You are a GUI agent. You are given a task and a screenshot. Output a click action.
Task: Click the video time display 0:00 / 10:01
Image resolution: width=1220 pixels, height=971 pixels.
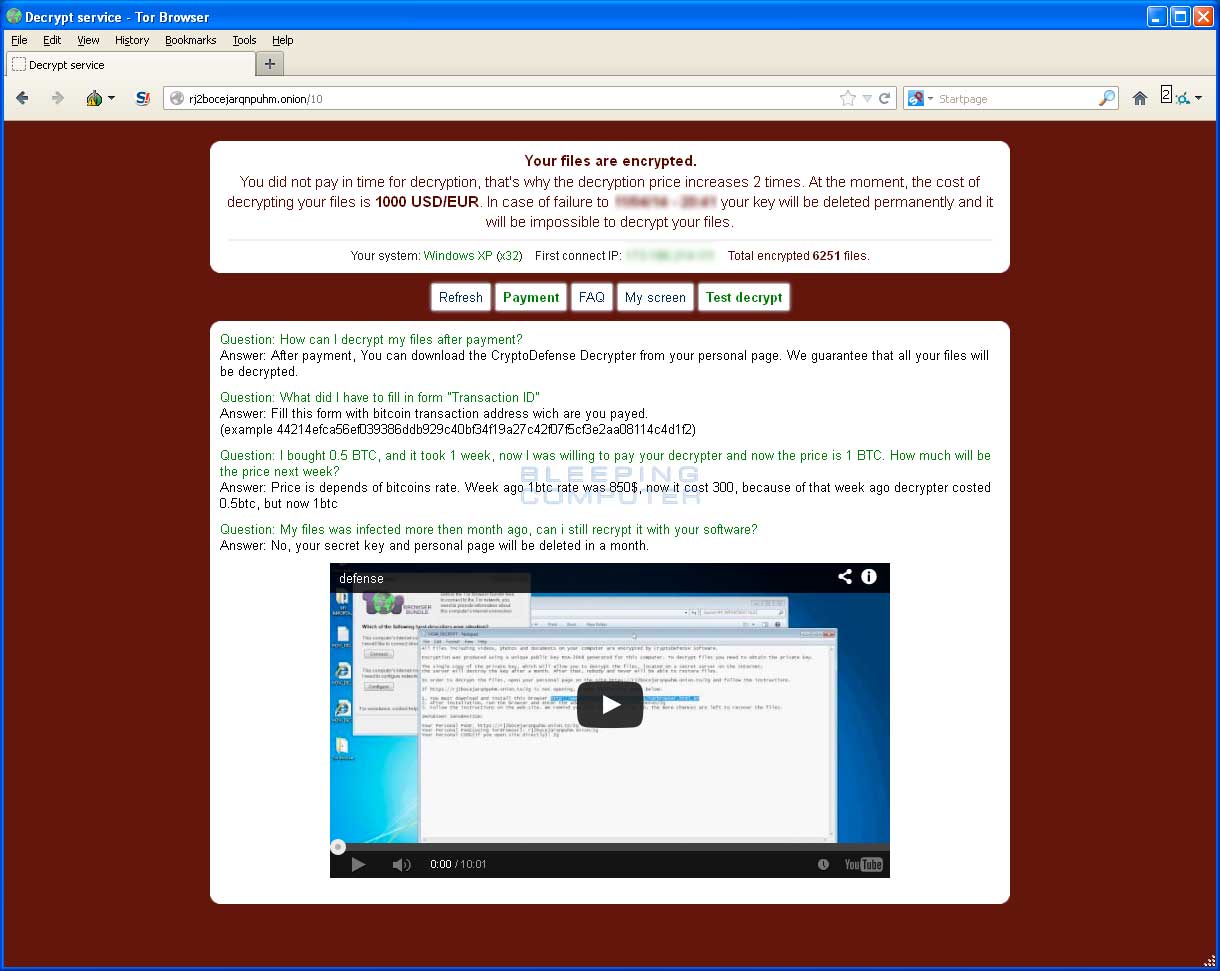[458, 864]
